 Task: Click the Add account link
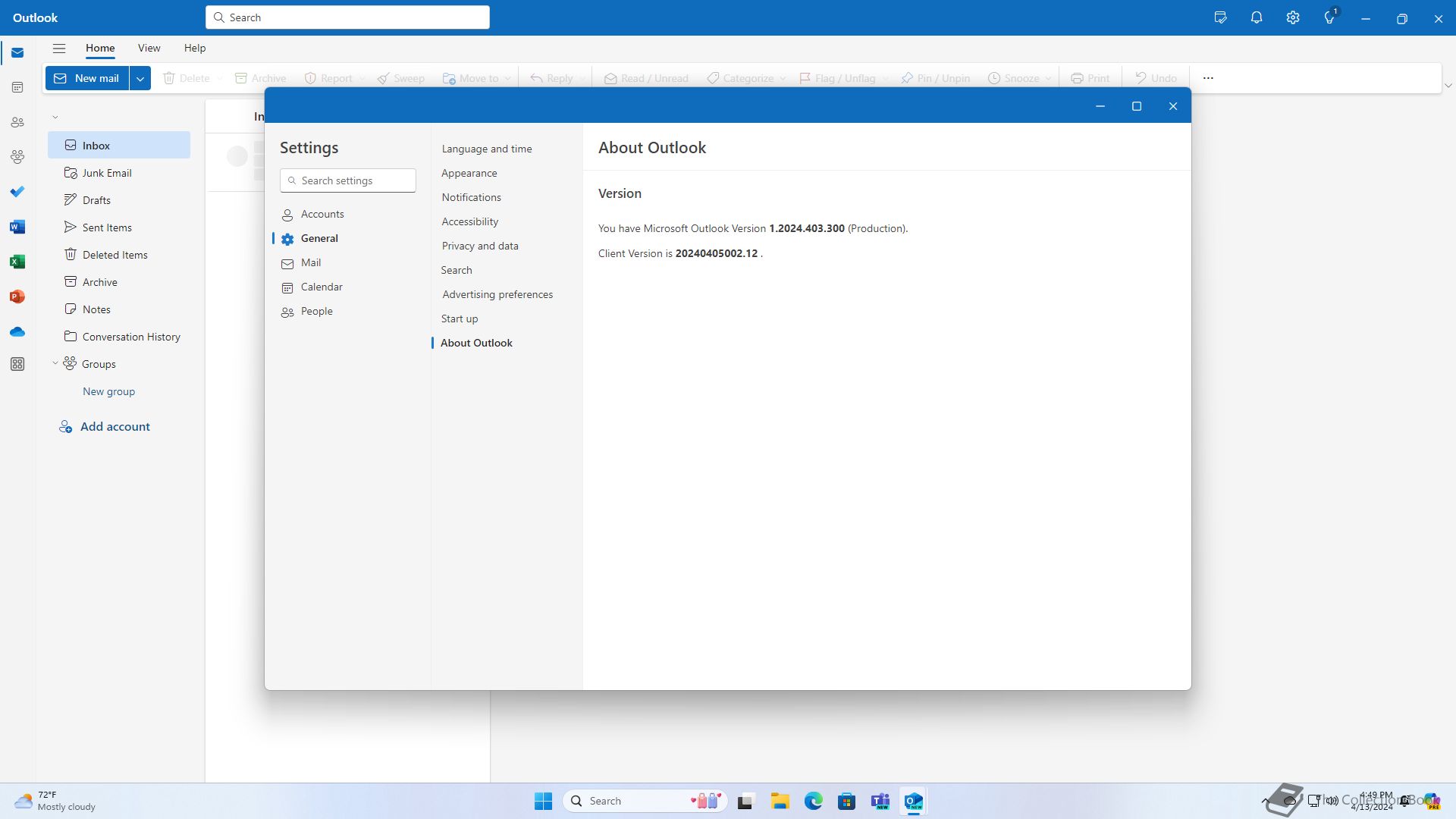point(115,426)
